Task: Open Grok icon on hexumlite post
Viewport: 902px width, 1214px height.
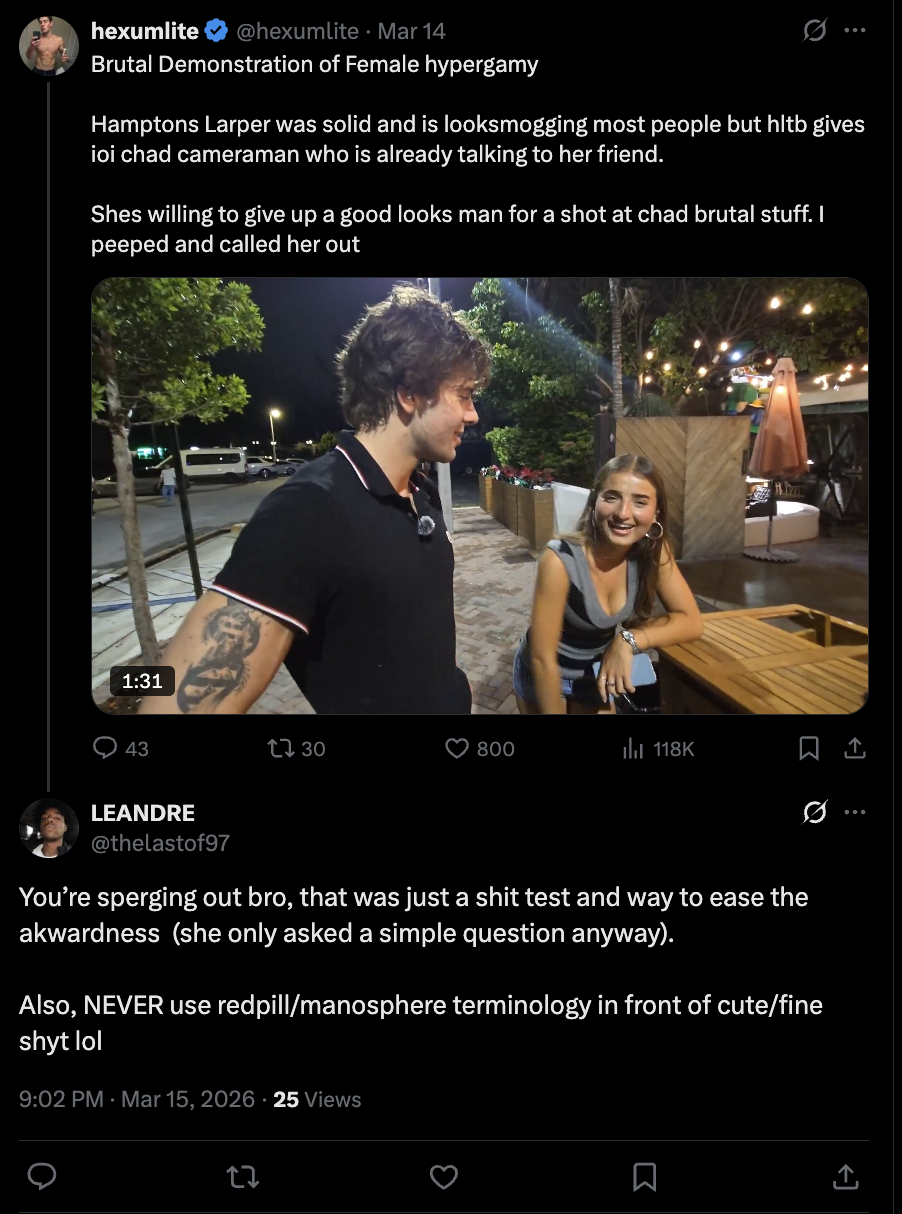Action: tap(816, 31)
